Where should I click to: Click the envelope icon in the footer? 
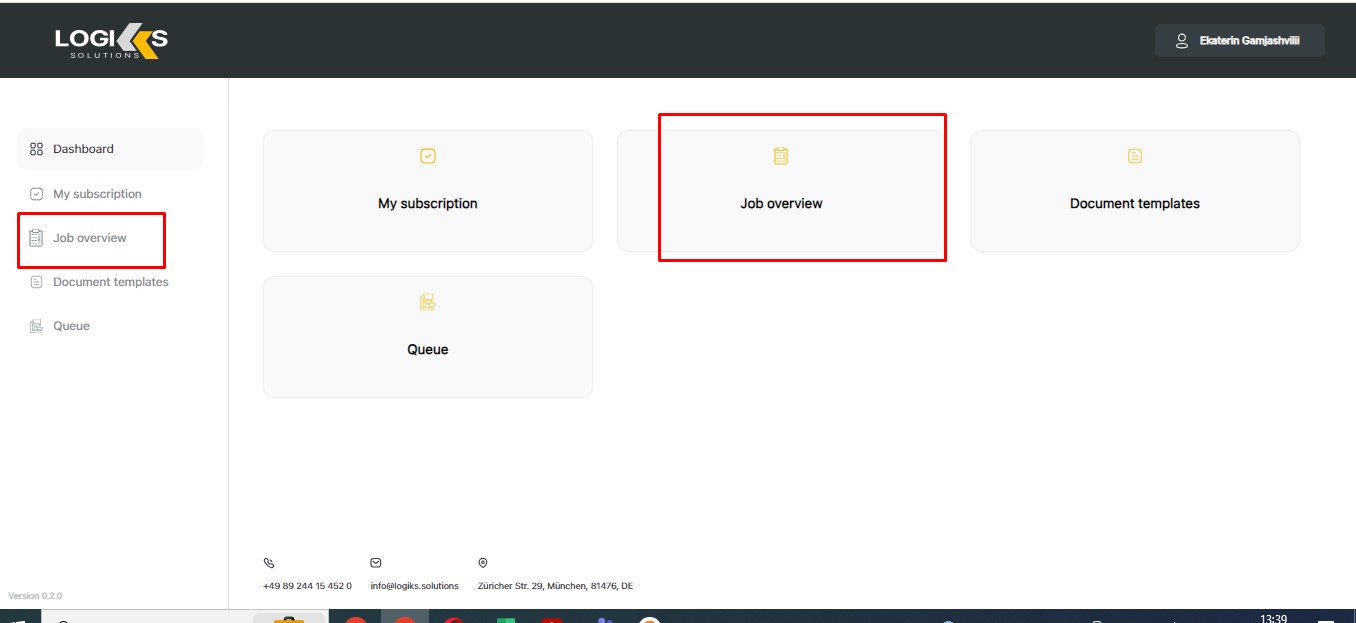(375, 562)
